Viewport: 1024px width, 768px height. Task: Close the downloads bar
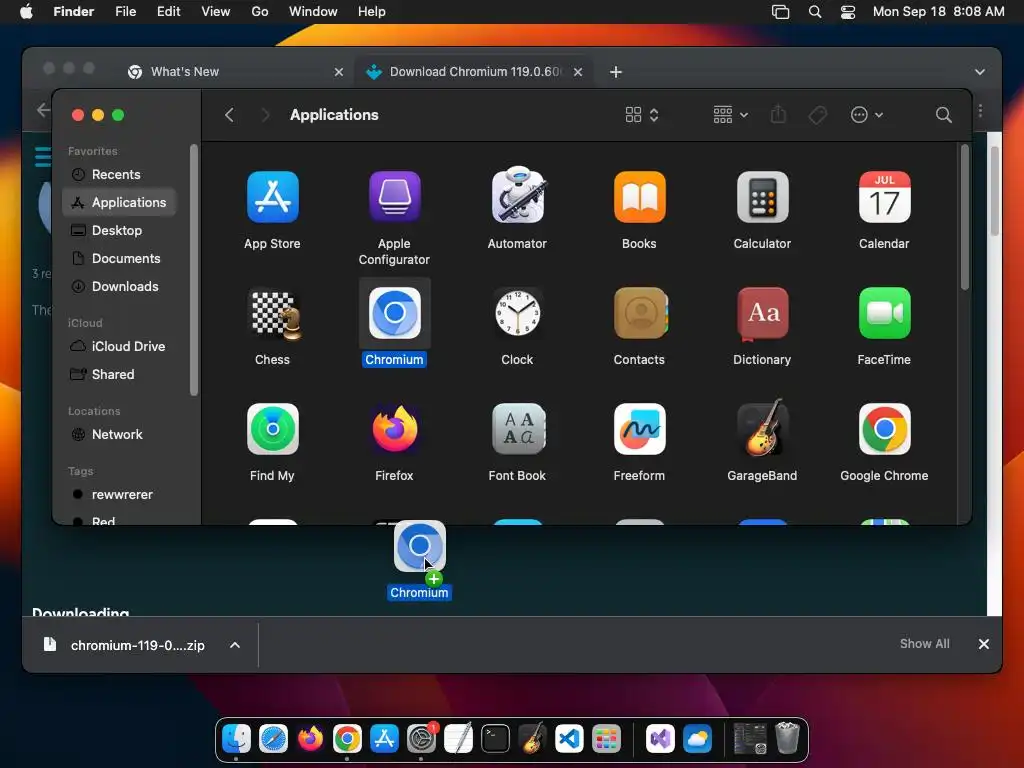pos(984,644)
